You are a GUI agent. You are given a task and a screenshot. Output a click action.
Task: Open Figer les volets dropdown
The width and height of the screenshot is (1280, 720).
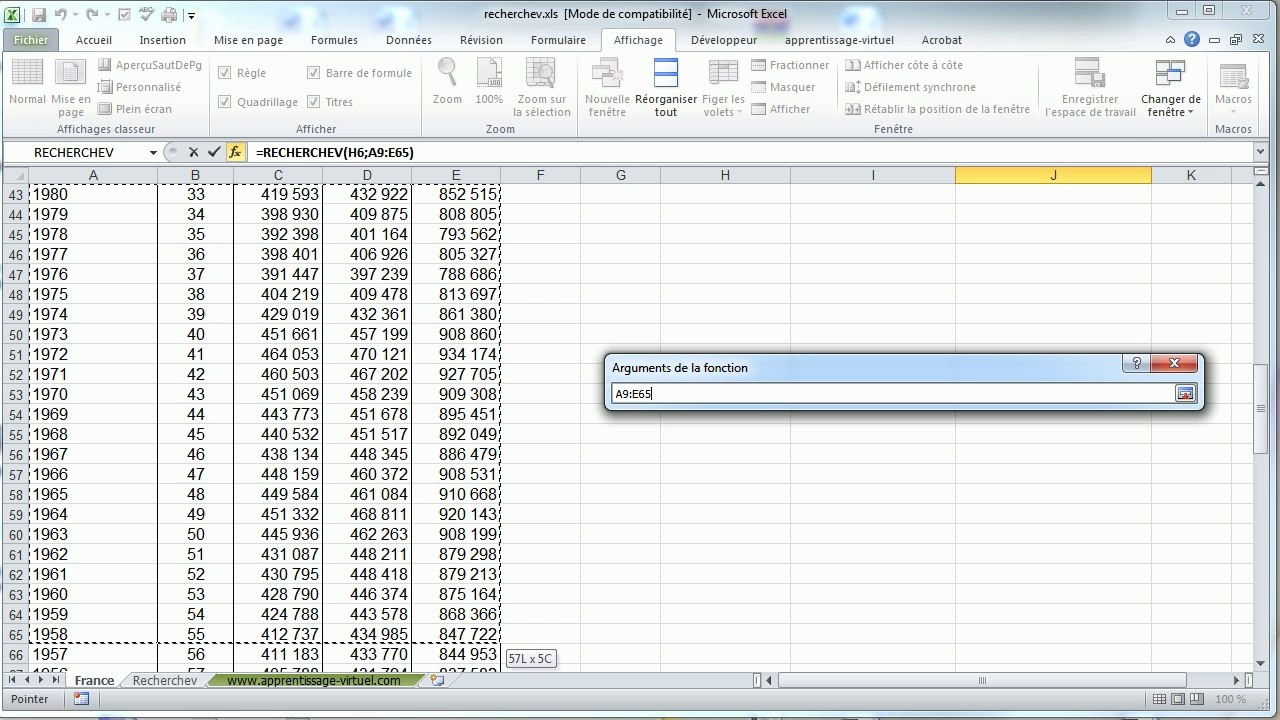coord(723,88)
